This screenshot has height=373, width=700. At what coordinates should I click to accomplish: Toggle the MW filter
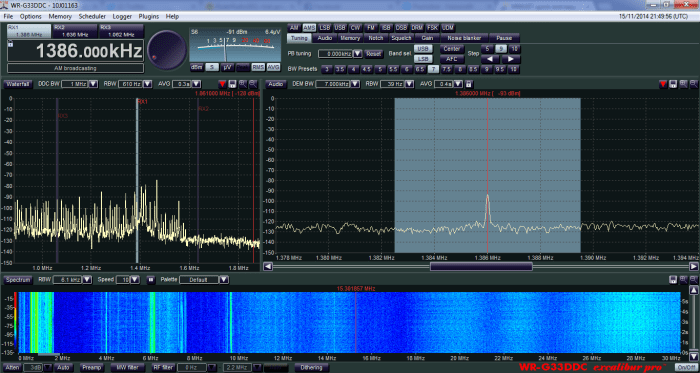128,368
